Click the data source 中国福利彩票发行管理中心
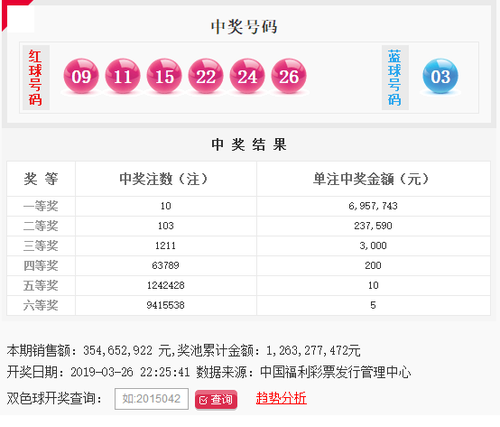Viewport: 500px width, 427px height. tap(335, 372)
